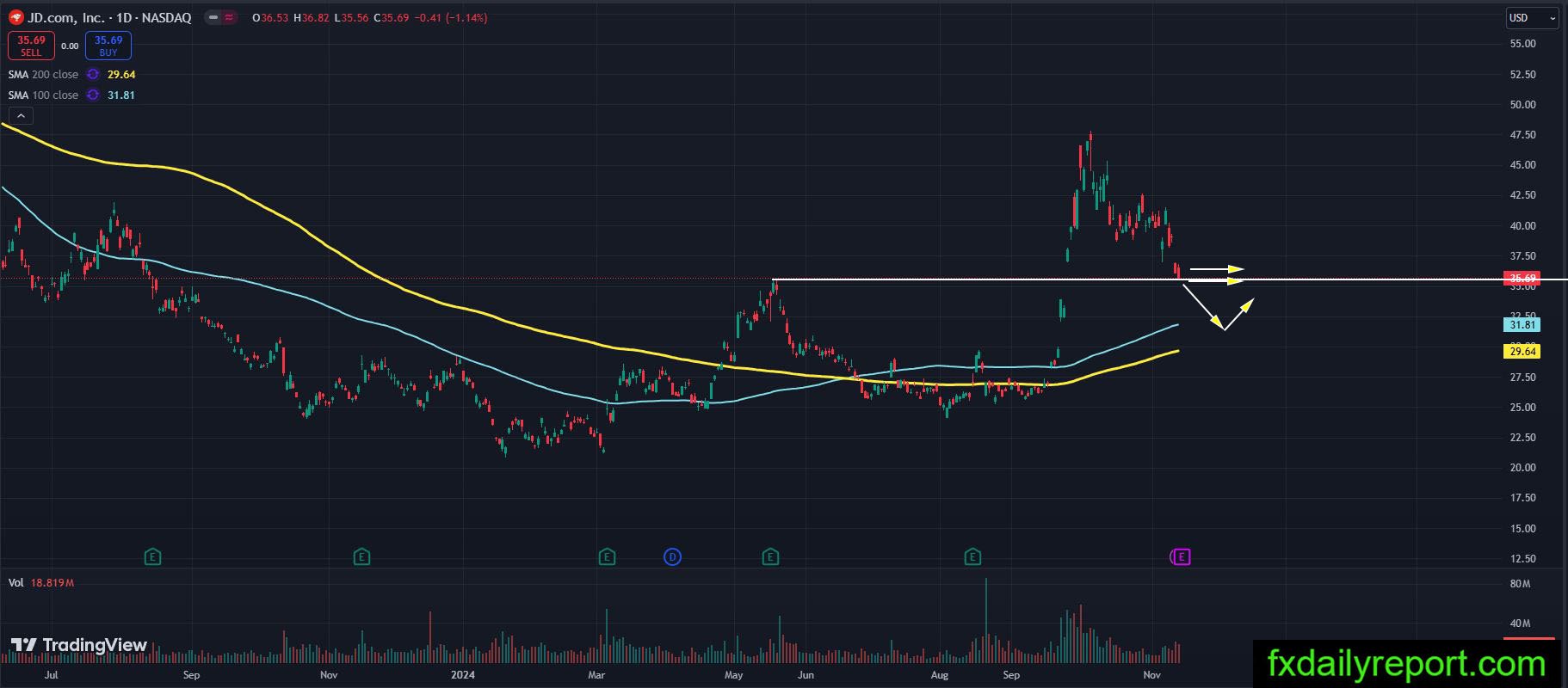1568x688 pixels.
Task: Click the close price C35.69
Action: [392, 18]
